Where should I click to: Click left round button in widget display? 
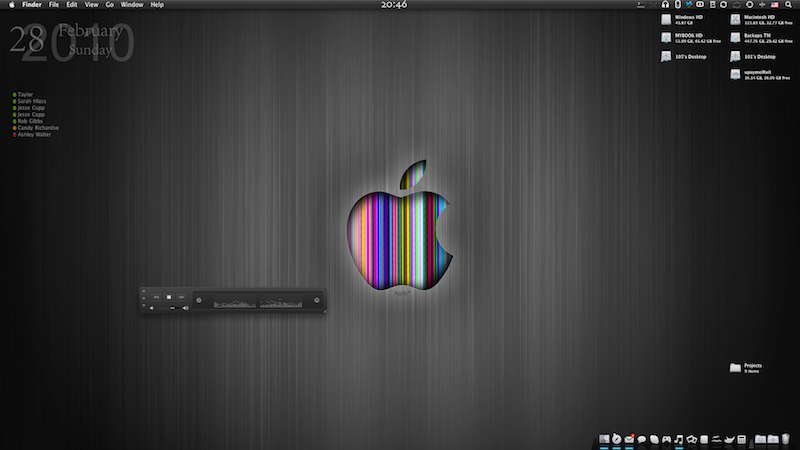(x=199, y=300)
